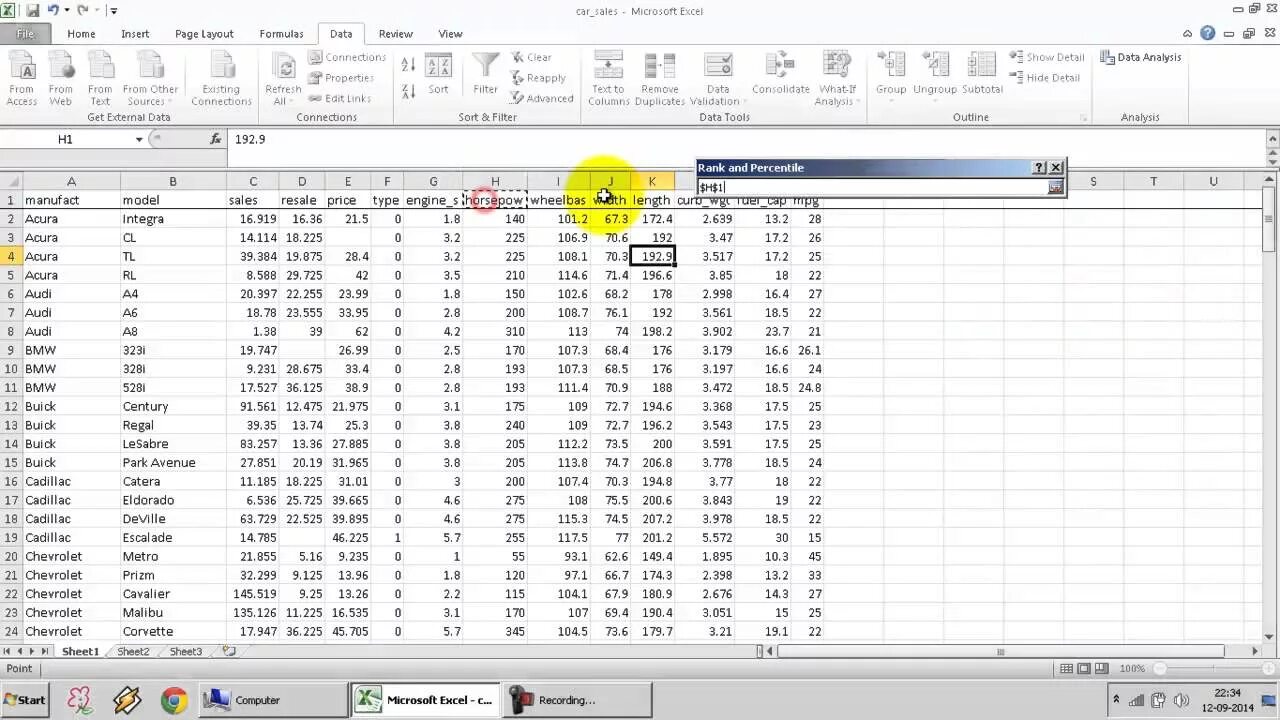Select cell containing Corvette
The height and width of the screenshot is (720, 1280).
tap(172, 631)
